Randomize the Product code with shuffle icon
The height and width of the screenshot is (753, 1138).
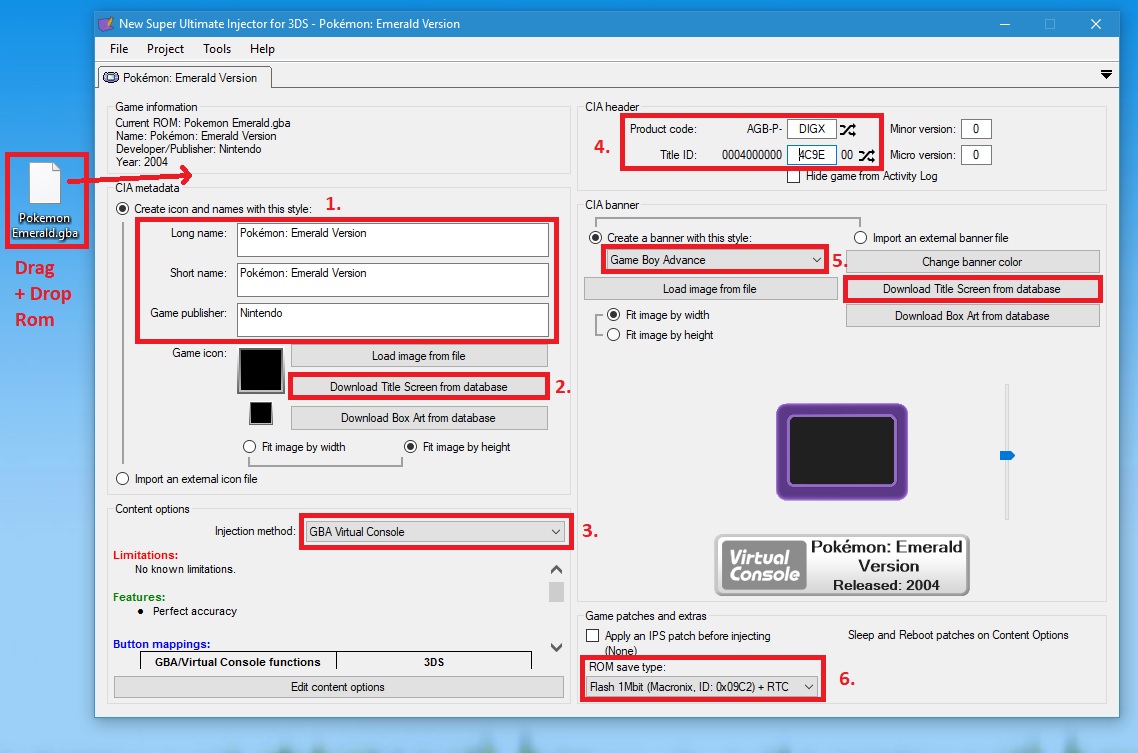point(848,130)
